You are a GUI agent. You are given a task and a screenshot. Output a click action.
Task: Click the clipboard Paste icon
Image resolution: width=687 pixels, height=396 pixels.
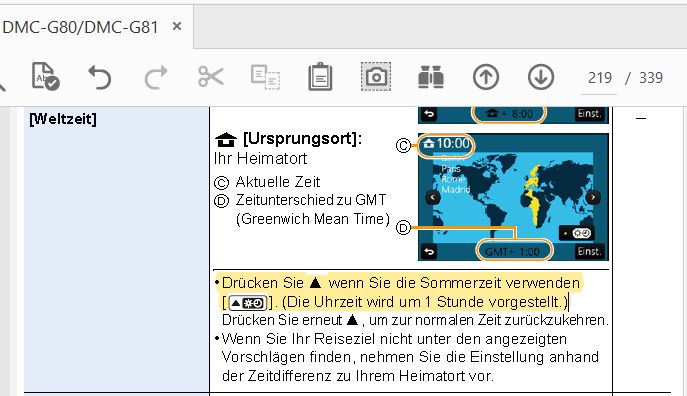pyautogui.click(x=320, y=77)
